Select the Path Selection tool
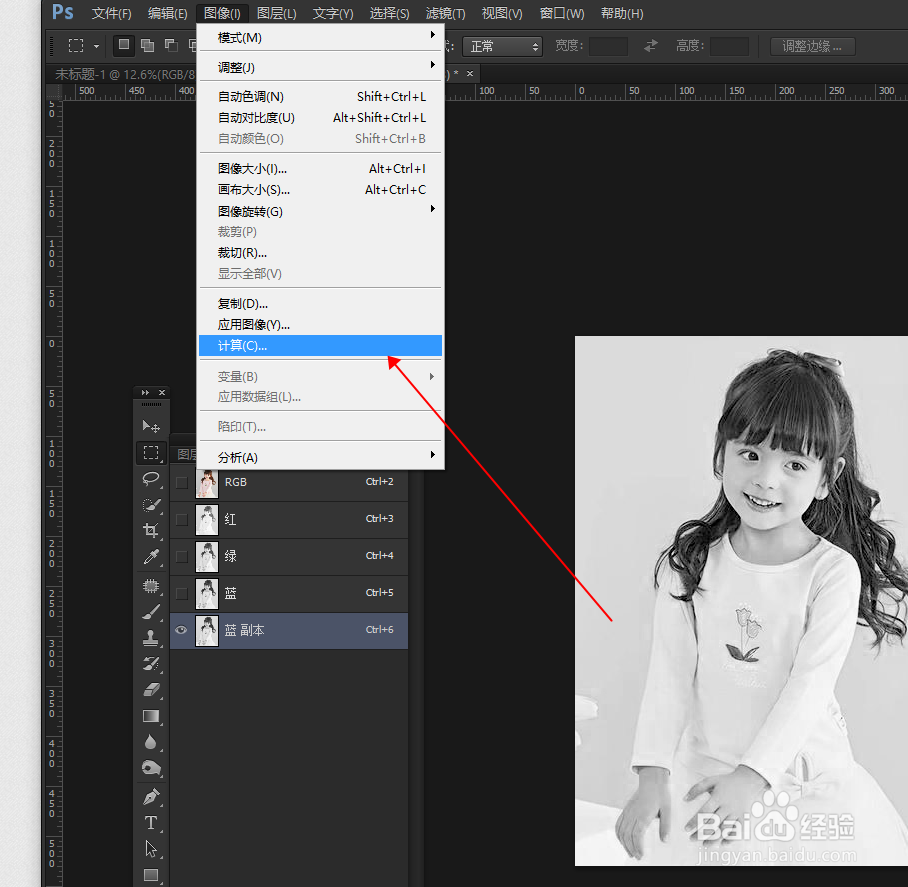The width and height of the screenshot is (908, 887). pos(151,849)
